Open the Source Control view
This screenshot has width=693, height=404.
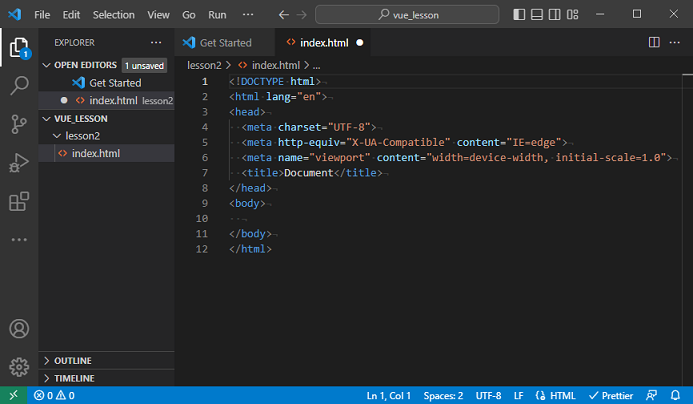click(x=19, y=124)
